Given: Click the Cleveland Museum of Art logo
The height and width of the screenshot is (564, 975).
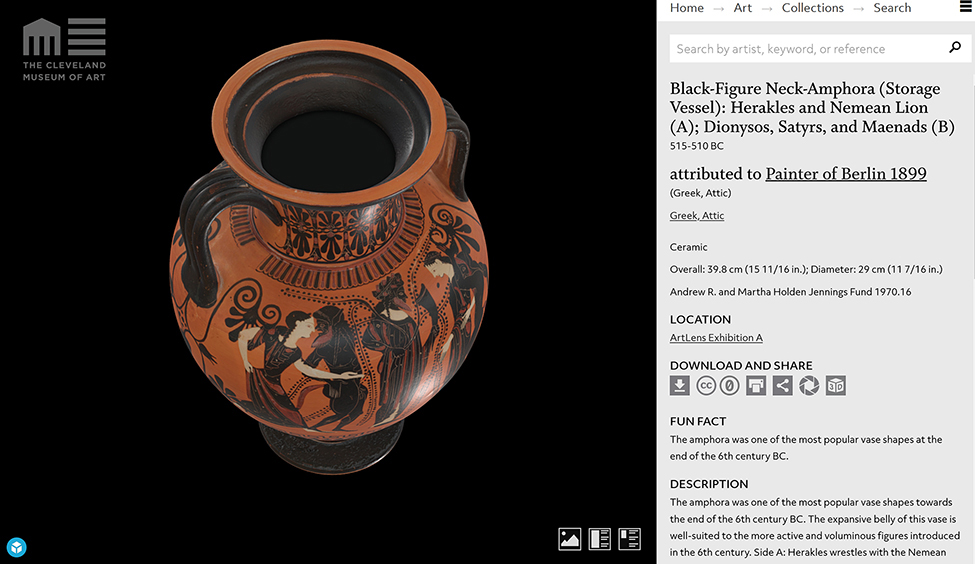Looking at the screenshot, I should (x=65, y=50).
